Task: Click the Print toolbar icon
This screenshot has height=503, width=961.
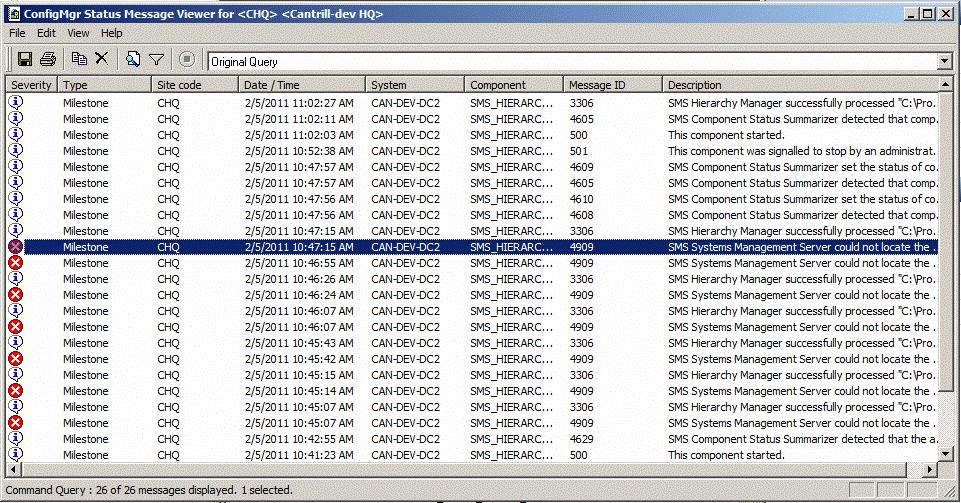Action: click(x=48, y=59)
